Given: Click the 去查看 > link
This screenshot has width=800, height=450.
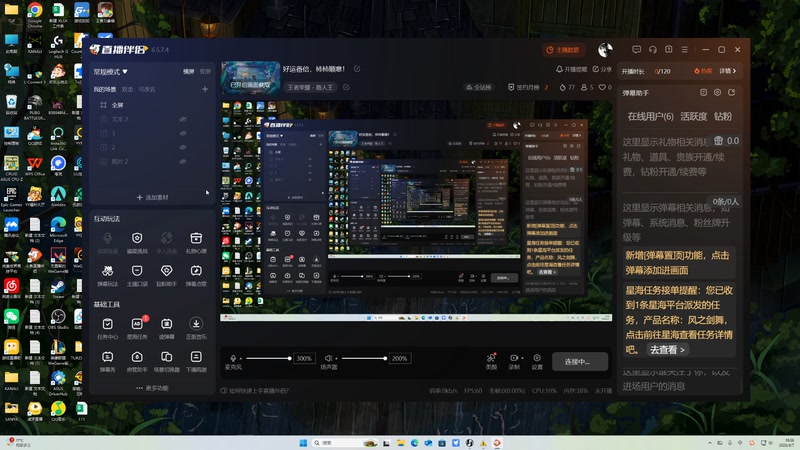Looking at the screenshot, I should tap(667, 349).
